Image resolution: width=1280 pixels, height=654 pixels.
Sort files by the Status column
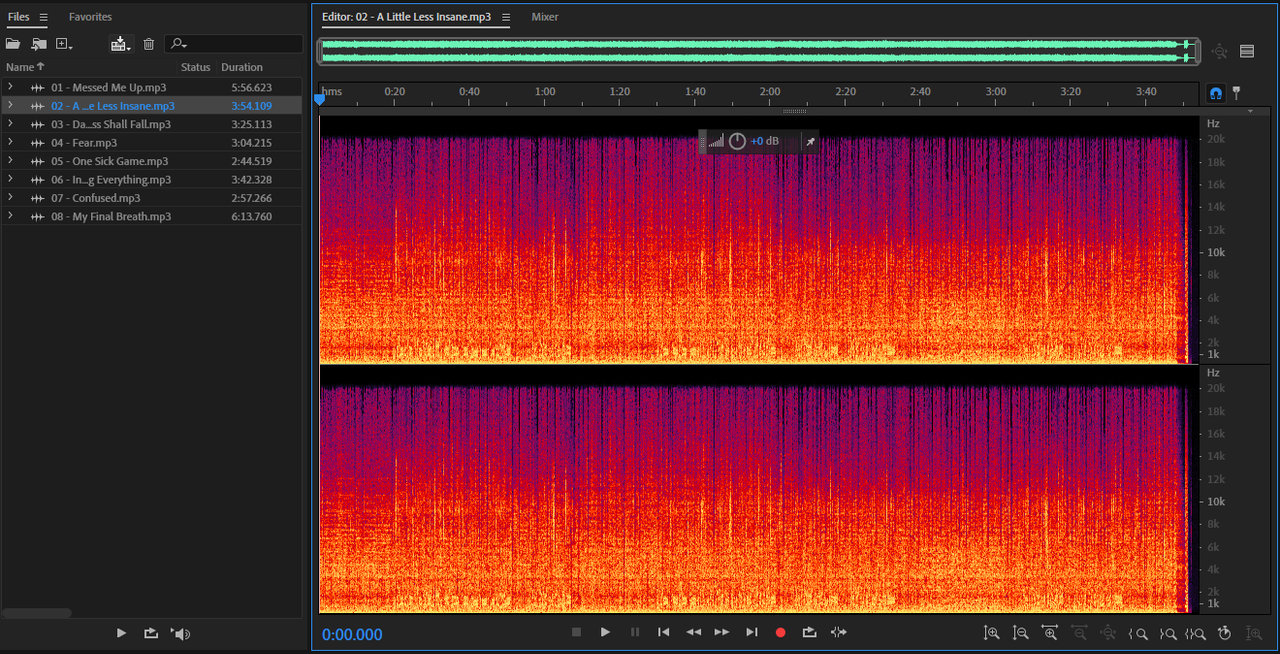195,67
